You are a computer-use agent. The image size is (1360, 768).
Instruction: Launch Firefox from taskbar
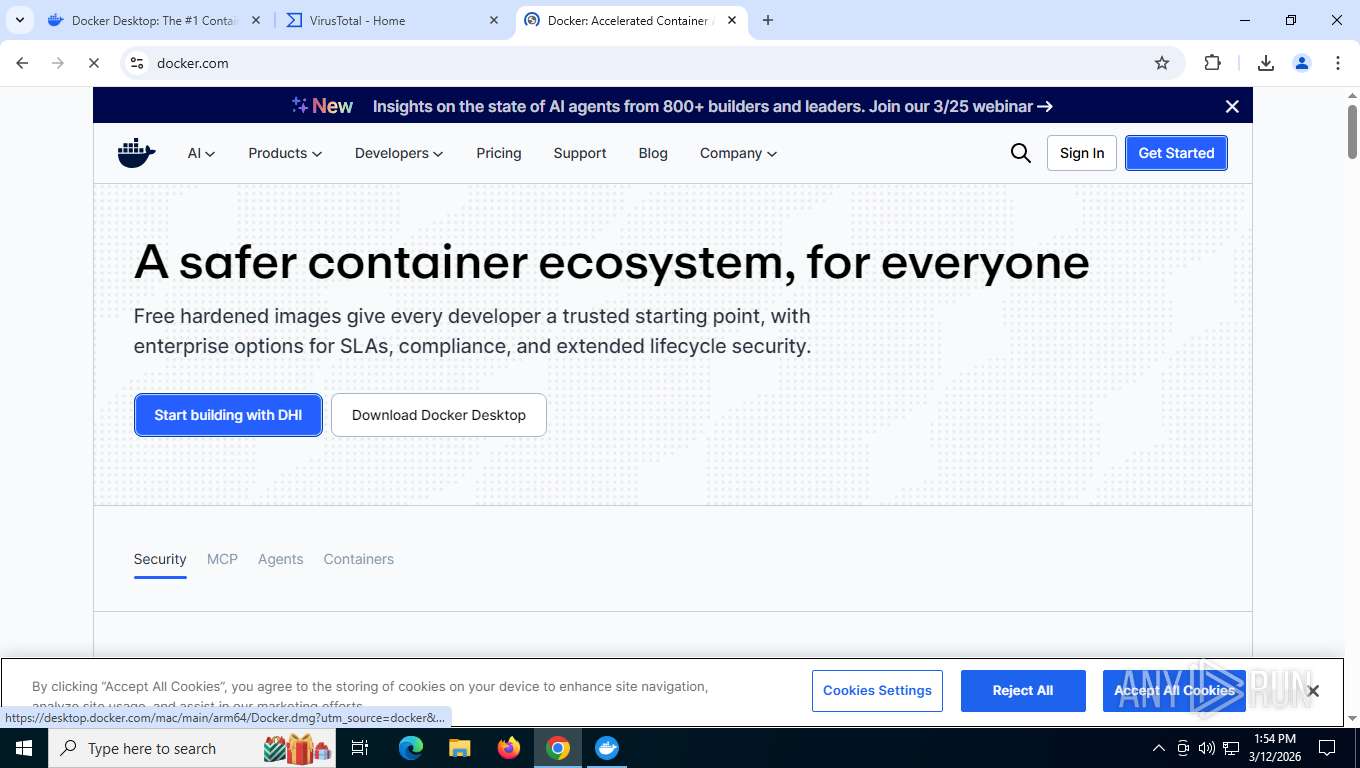pos(509,748)
